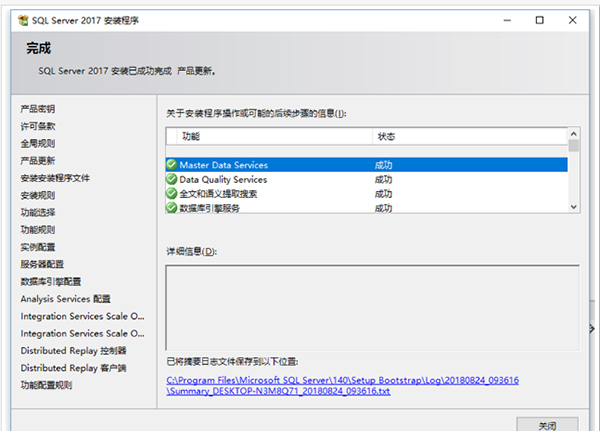Viewport: 600px width, 431px height.
Task: Select the 数据库引擎服务 feature row
Action: click(x=367, y=207)
